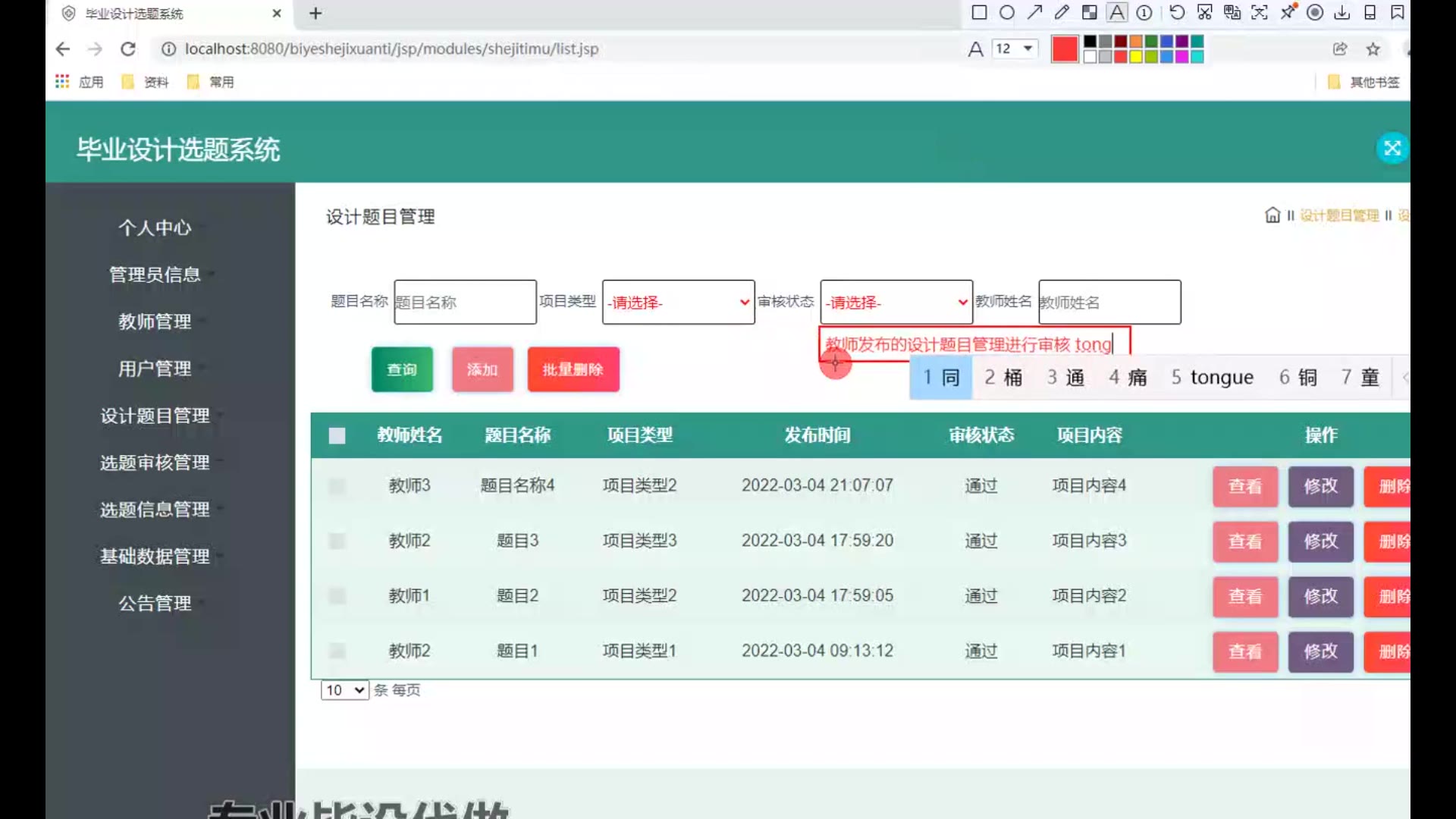Click the 题目名称 search input field
Screen dimensions: 1456x819
[465, 303]
